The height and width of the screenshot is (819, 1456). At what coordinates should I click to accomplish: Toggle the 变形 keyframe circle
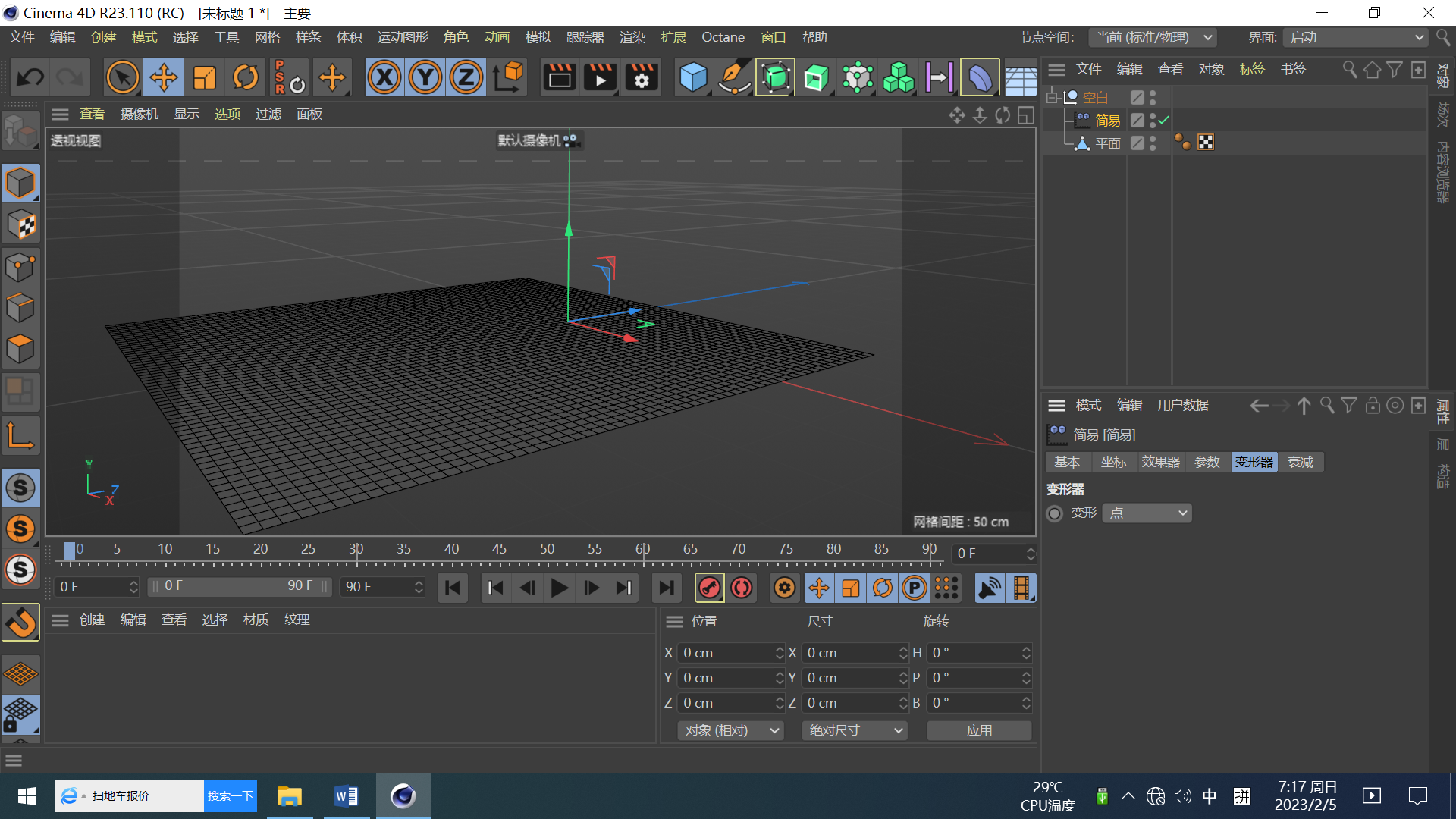(1054, 513)
